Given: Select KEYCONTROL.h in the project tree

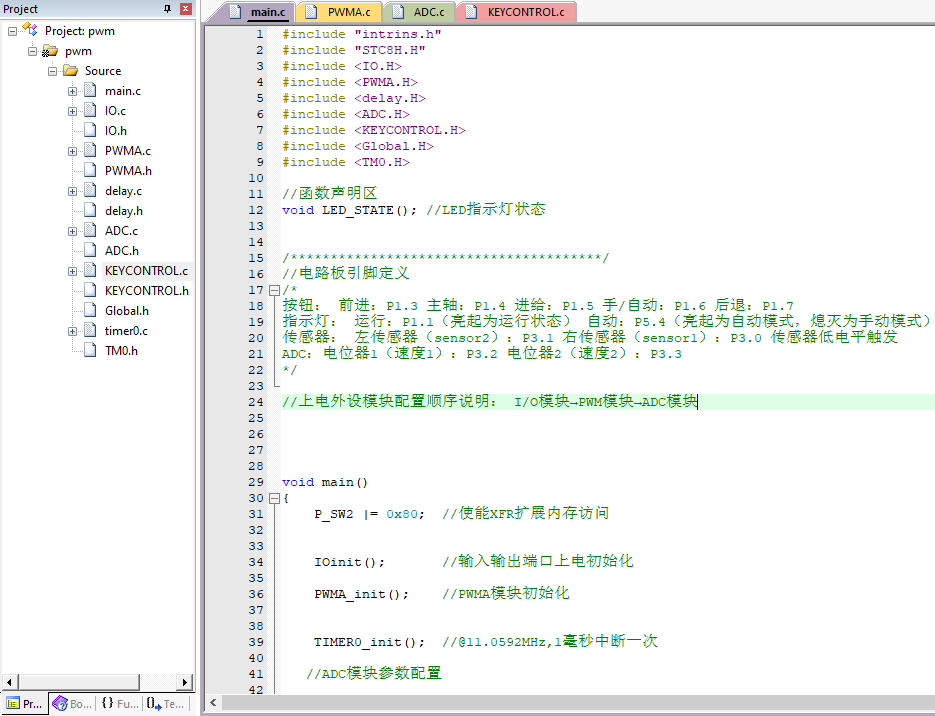Looking at the screenshot, I should coord(147,290).
